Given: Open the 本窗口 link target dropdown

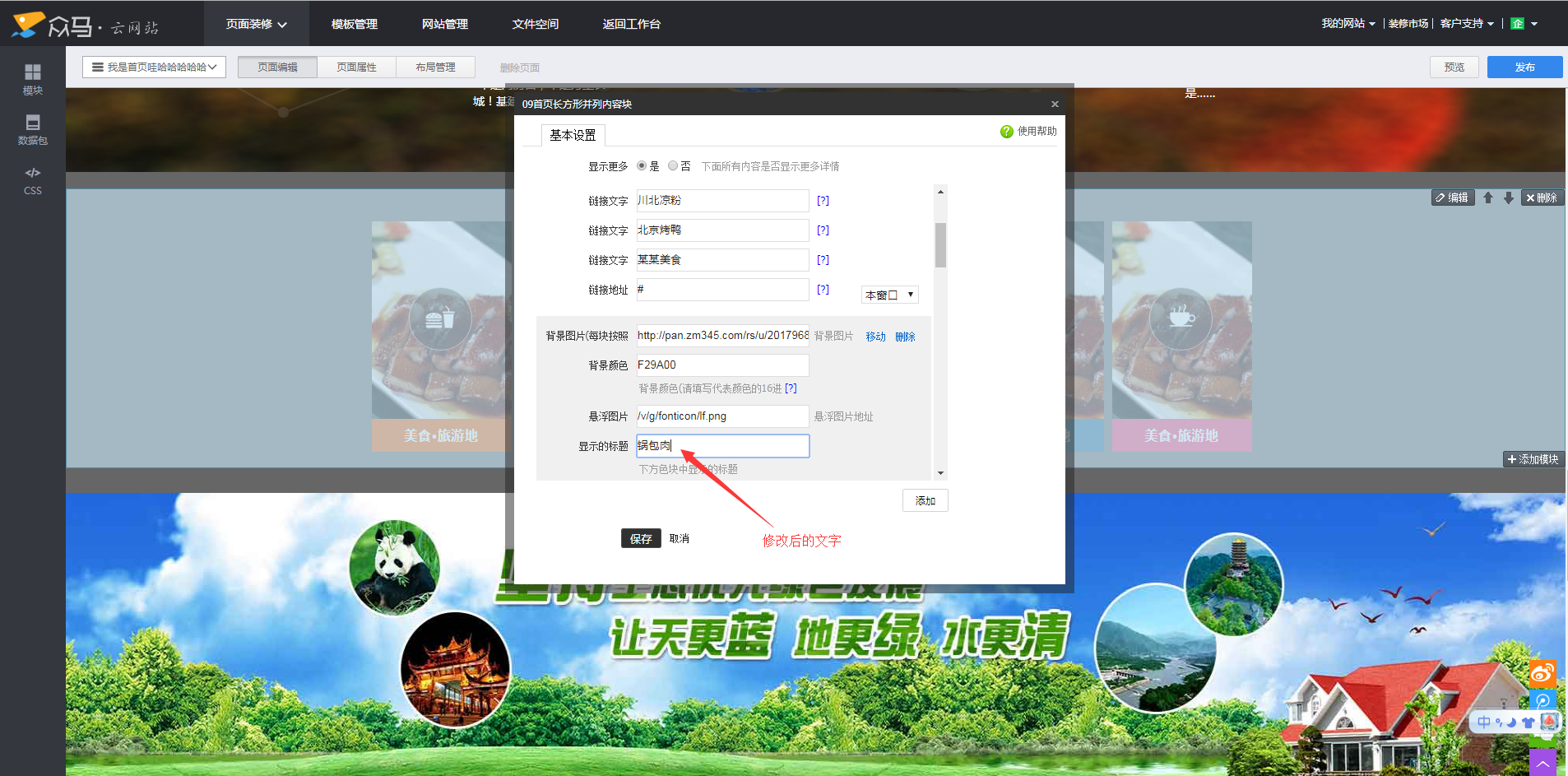Looking at the screenshot, I should pos(889,295).
